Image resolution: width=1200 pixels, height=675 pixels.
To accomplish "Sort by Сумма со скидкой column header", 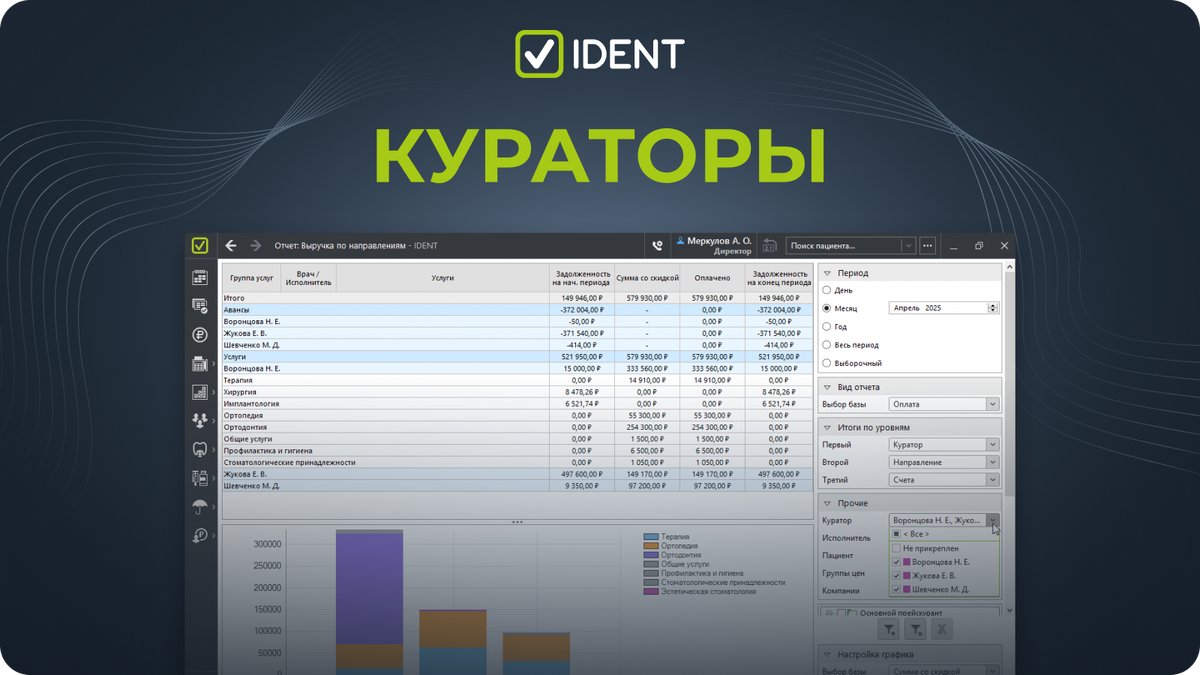I will (x=647, y=278).
